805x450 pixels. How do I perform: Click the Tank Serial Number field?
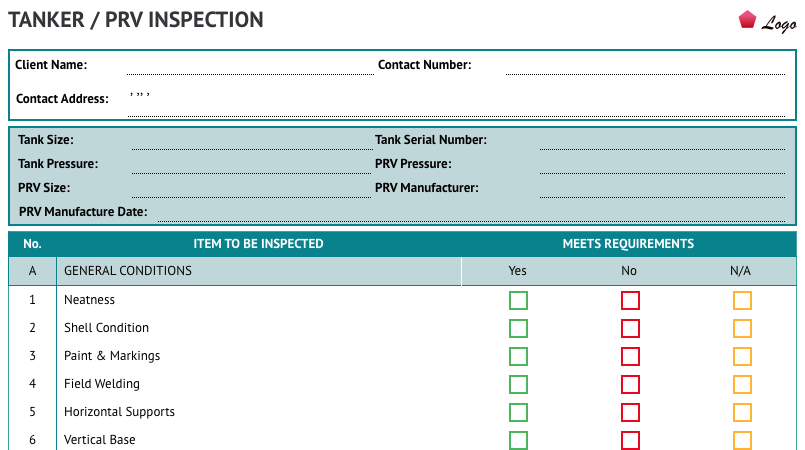click(x=662, y=141)
